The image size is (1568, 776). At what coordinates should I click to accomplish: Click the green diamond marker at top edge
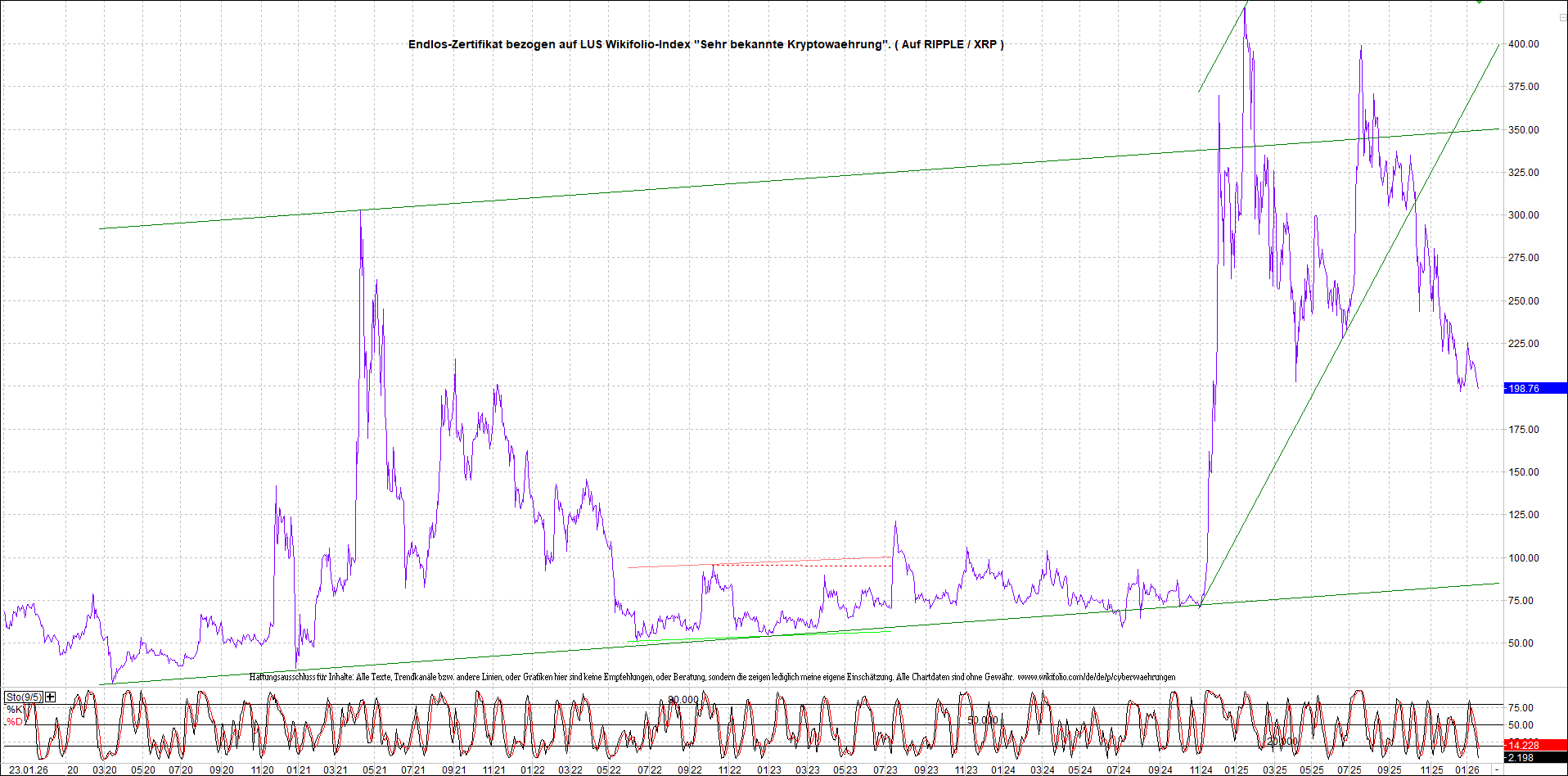1479,2
